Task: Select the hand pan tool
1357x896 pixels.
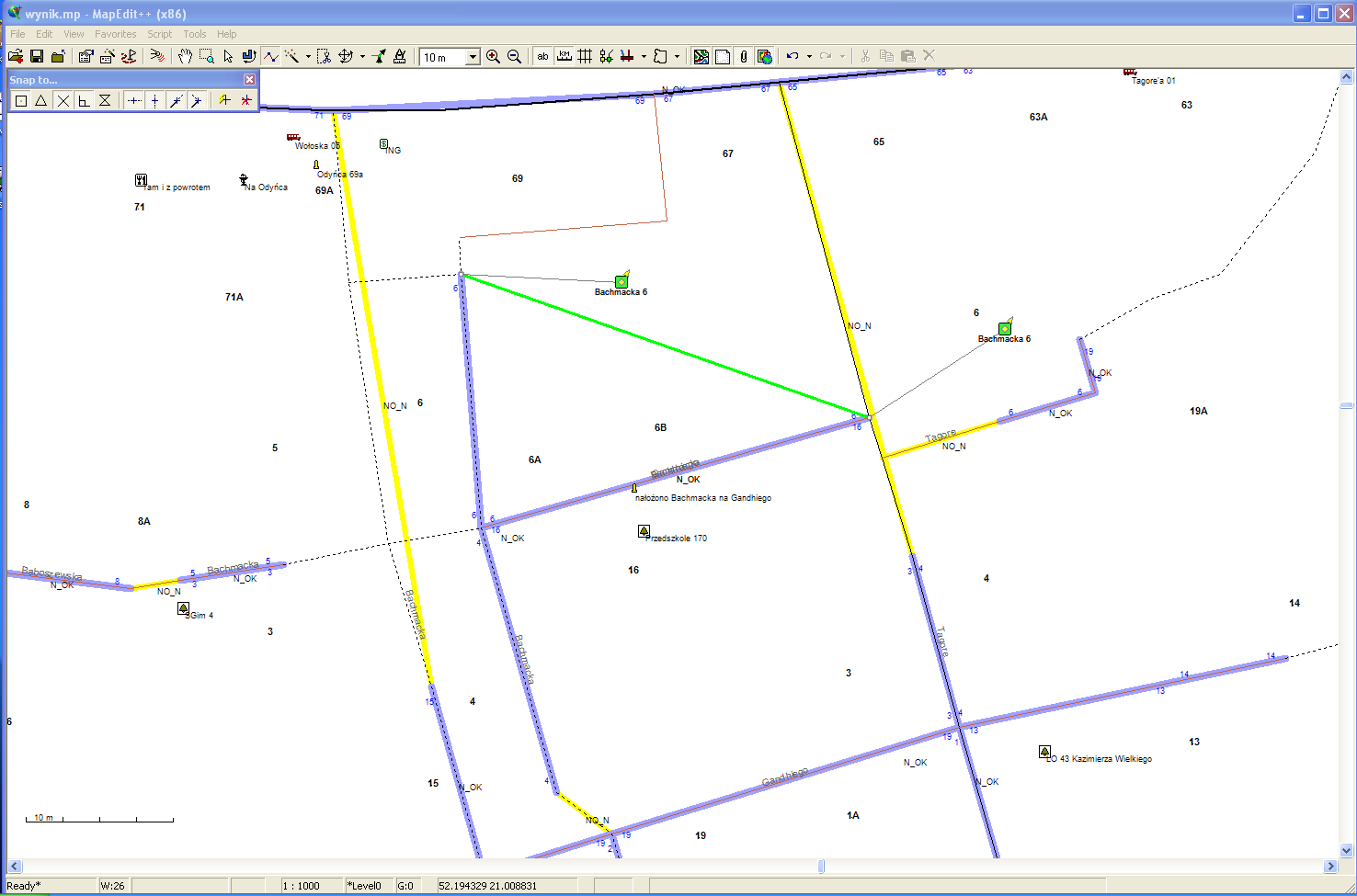Action: [x=185, y=57]
